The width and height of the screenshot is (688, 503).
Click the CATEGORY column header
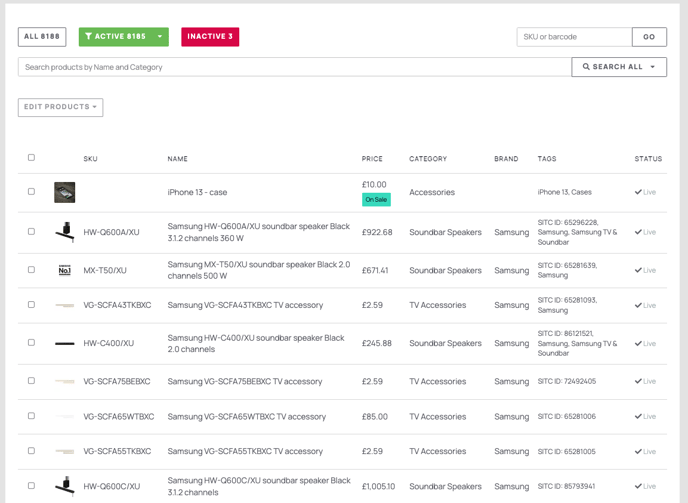pos(428,159)
